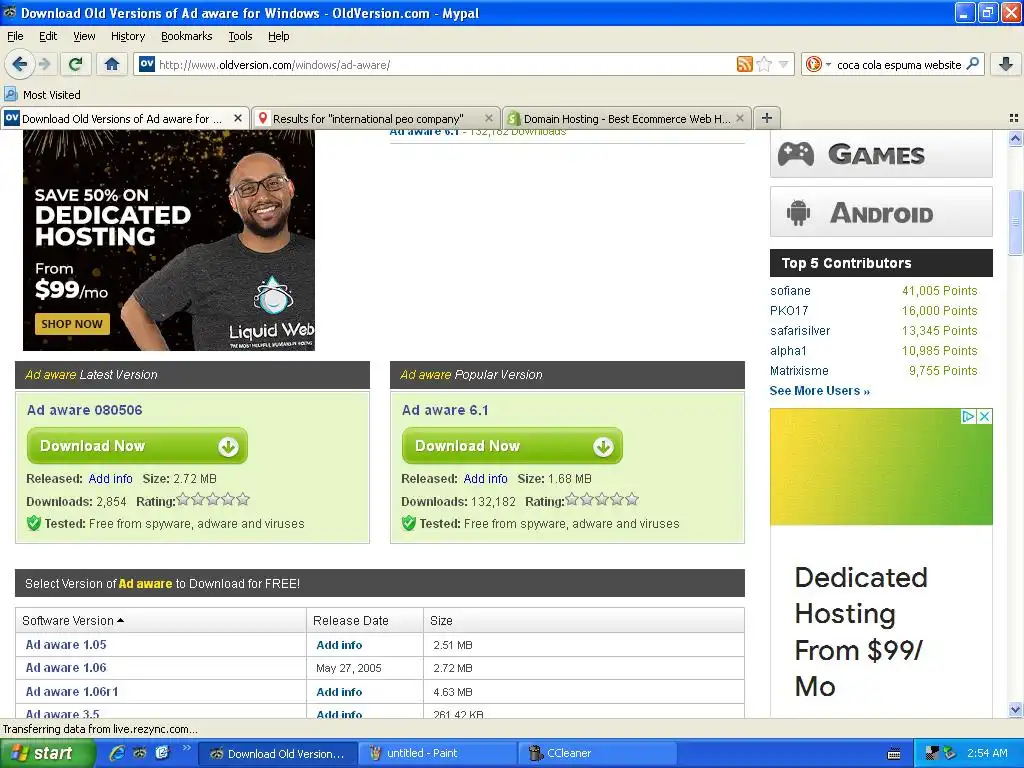Open the Windows Start menu
Image resolution: width=1024 pixels, height=768 pixels.
coord(46,753)
